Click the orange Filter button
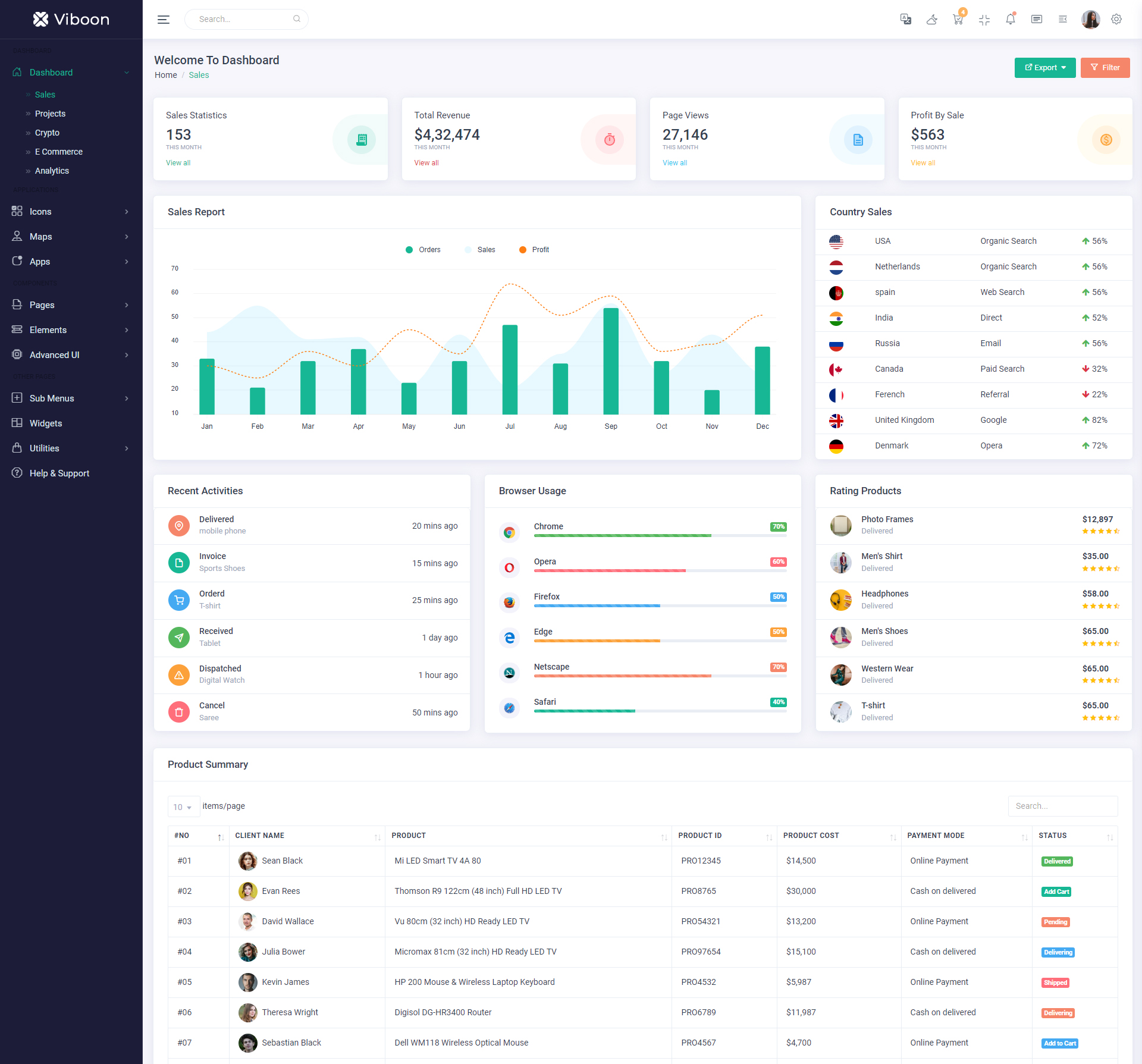The image size is (1142, 1064). click(x=1105, y=68)
